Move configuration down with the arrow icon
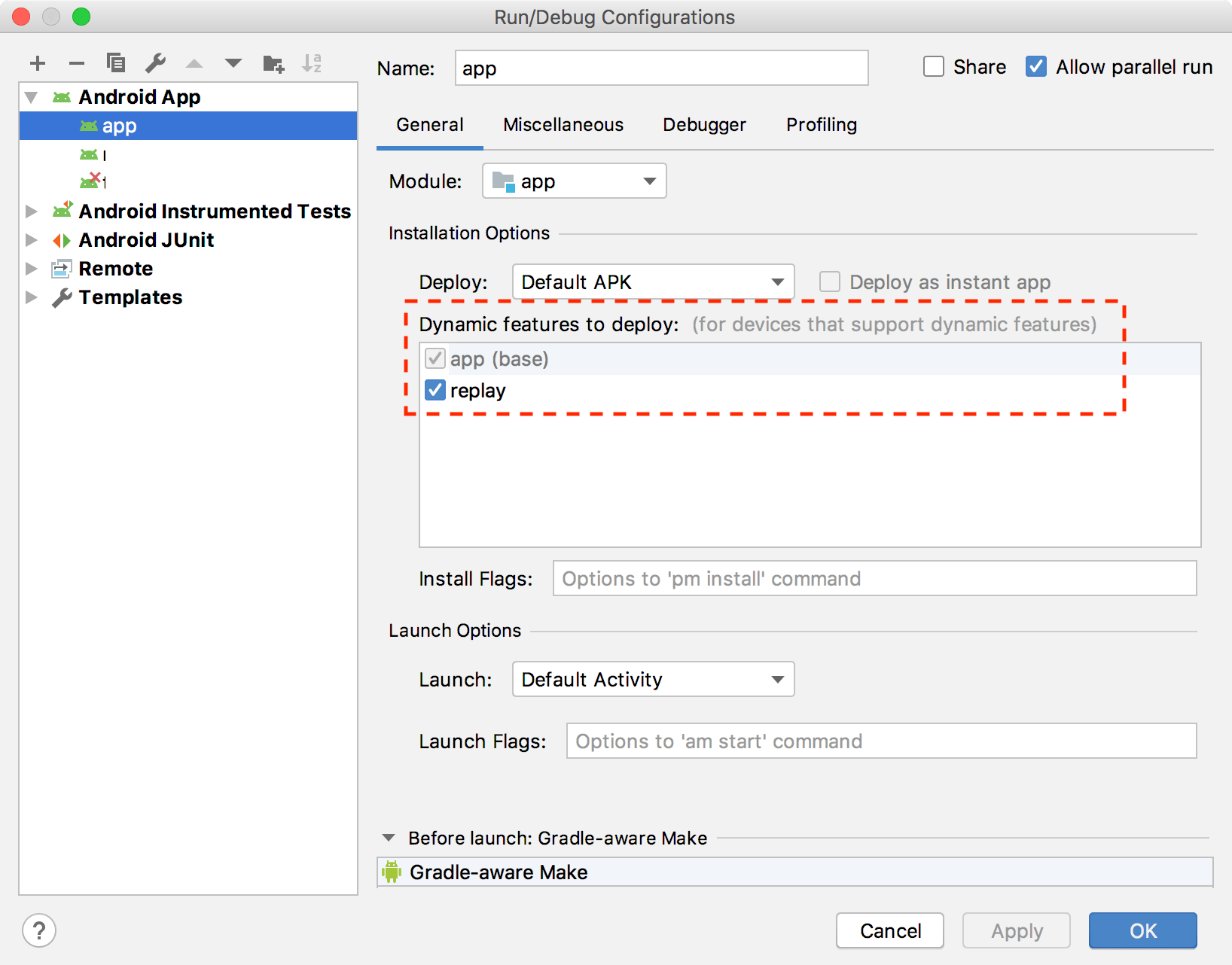This screenshot has height=965, width=1232. click(233, 63)
